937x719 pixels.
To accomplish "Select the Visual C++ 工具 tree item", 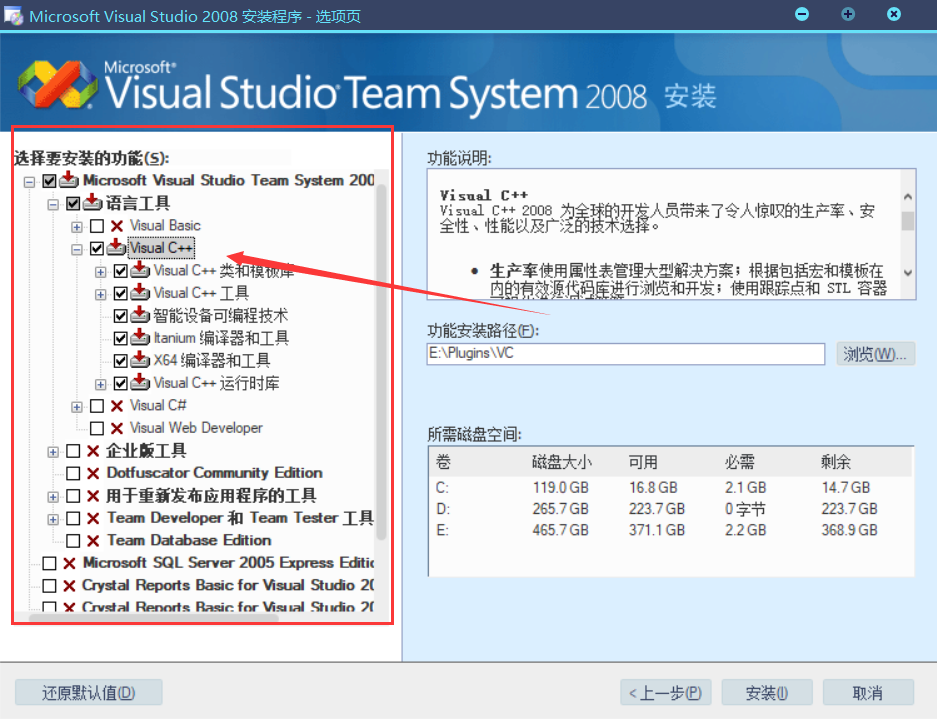I will (x=201, y=293).
